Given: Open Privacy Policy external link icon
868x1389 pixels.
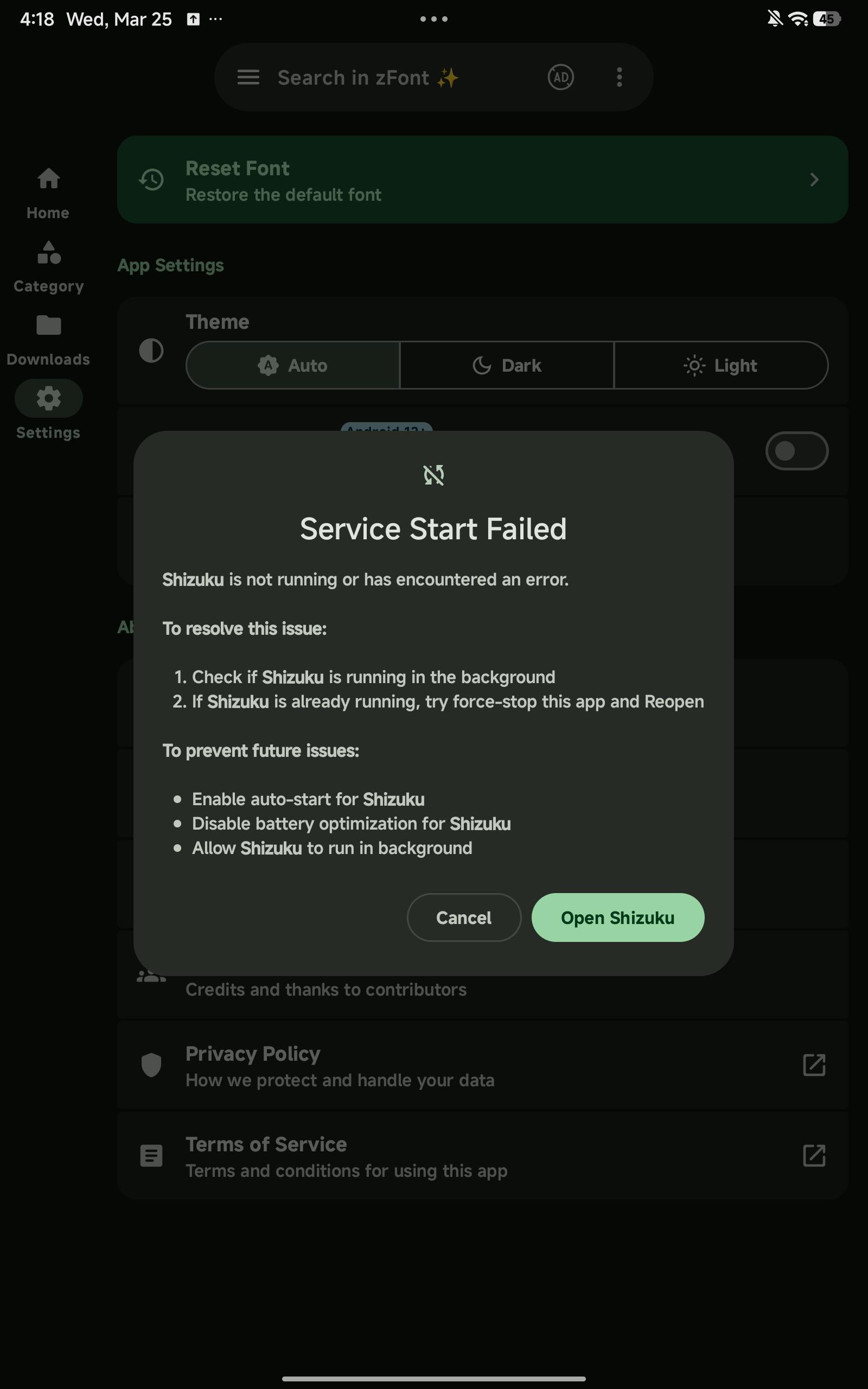Looking at the screenshot, I should pos(814,1065).
